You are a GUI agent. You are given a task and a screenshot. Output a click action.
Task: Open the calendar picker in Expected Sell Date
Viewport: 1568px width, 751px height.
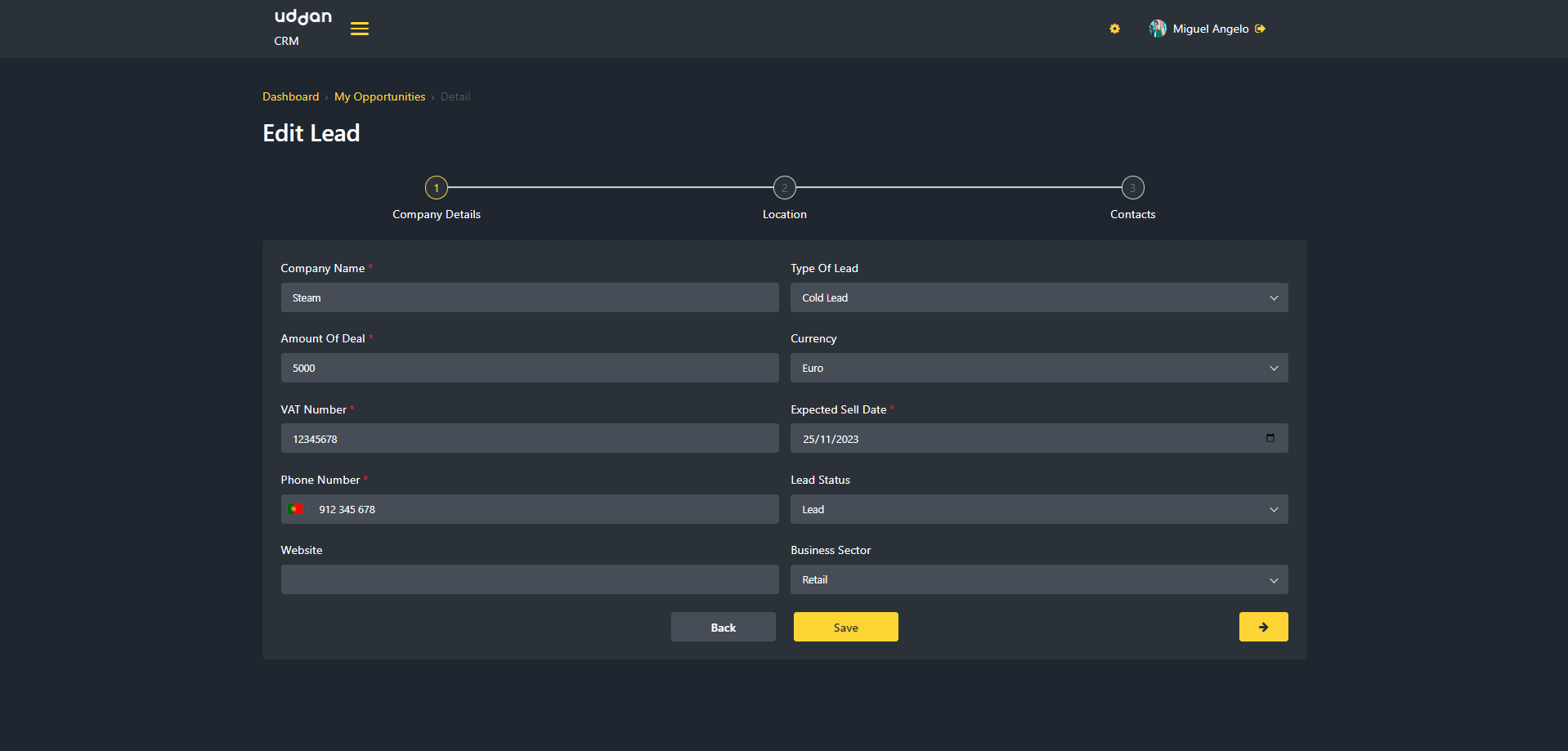[1270, 438]
